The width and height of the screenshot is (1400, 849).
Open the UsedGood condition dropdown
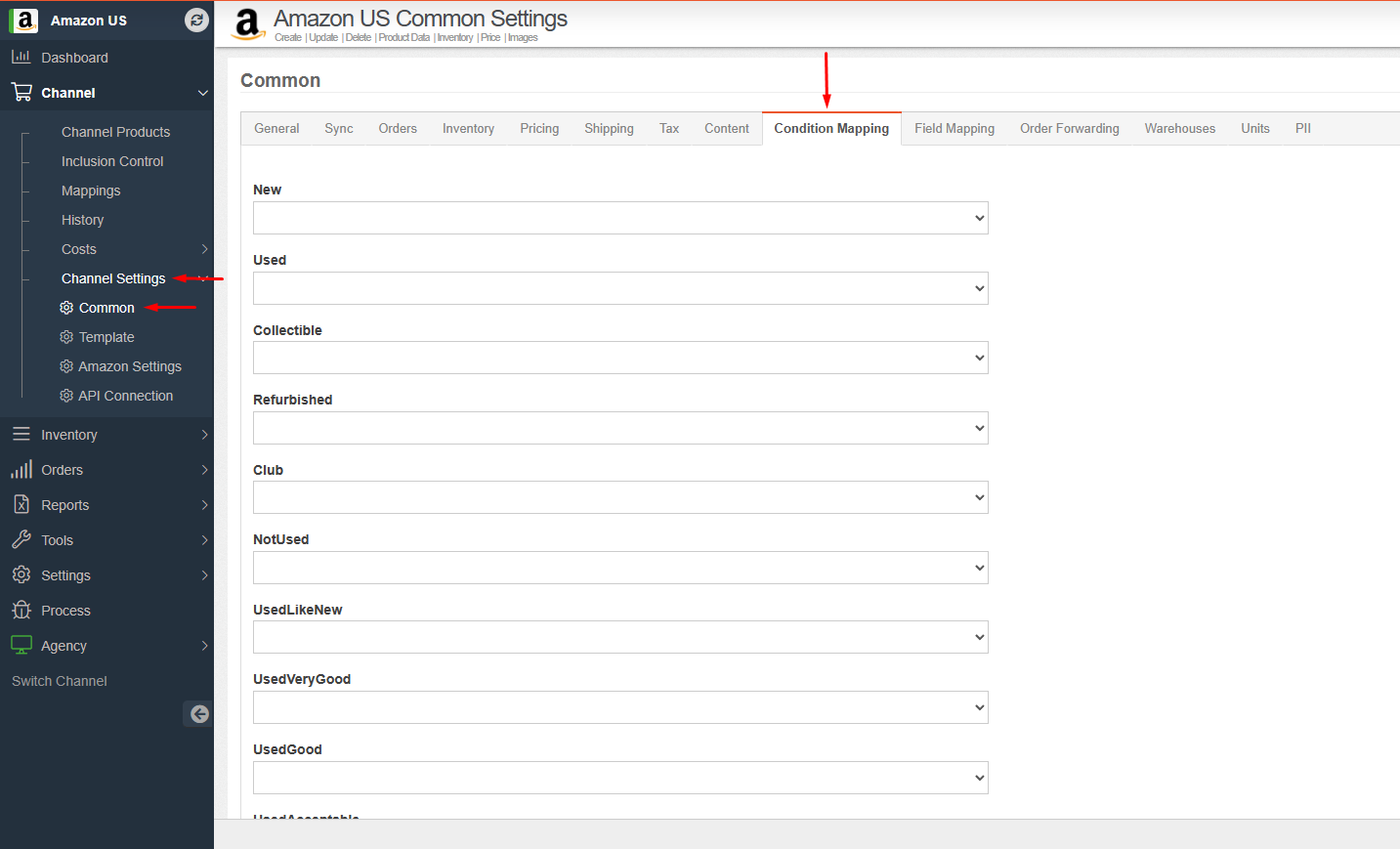(620, 778)
